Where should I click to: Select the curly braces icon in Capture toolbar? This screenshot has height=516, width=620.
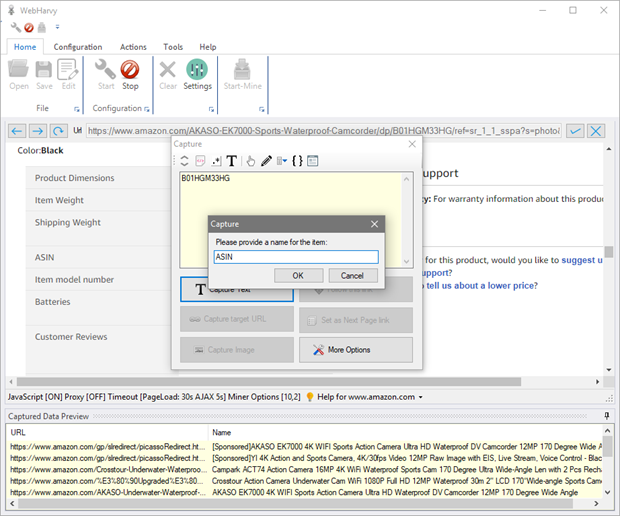click(x=297, y=160)
